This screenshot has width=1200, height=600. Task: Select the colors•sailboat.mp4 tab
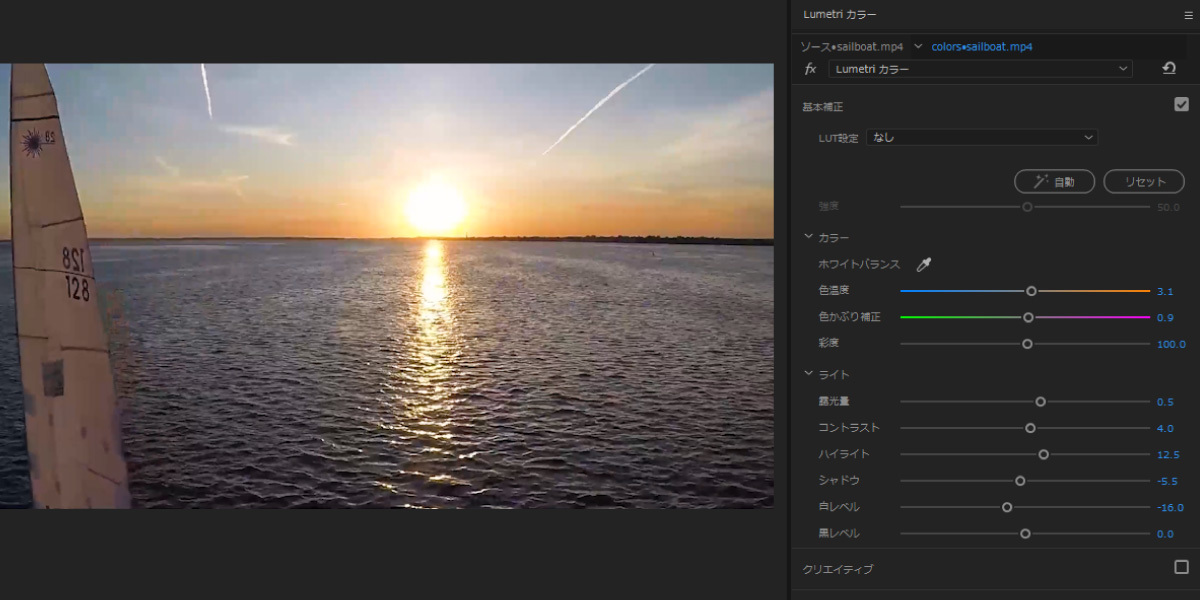coord(982,47)
